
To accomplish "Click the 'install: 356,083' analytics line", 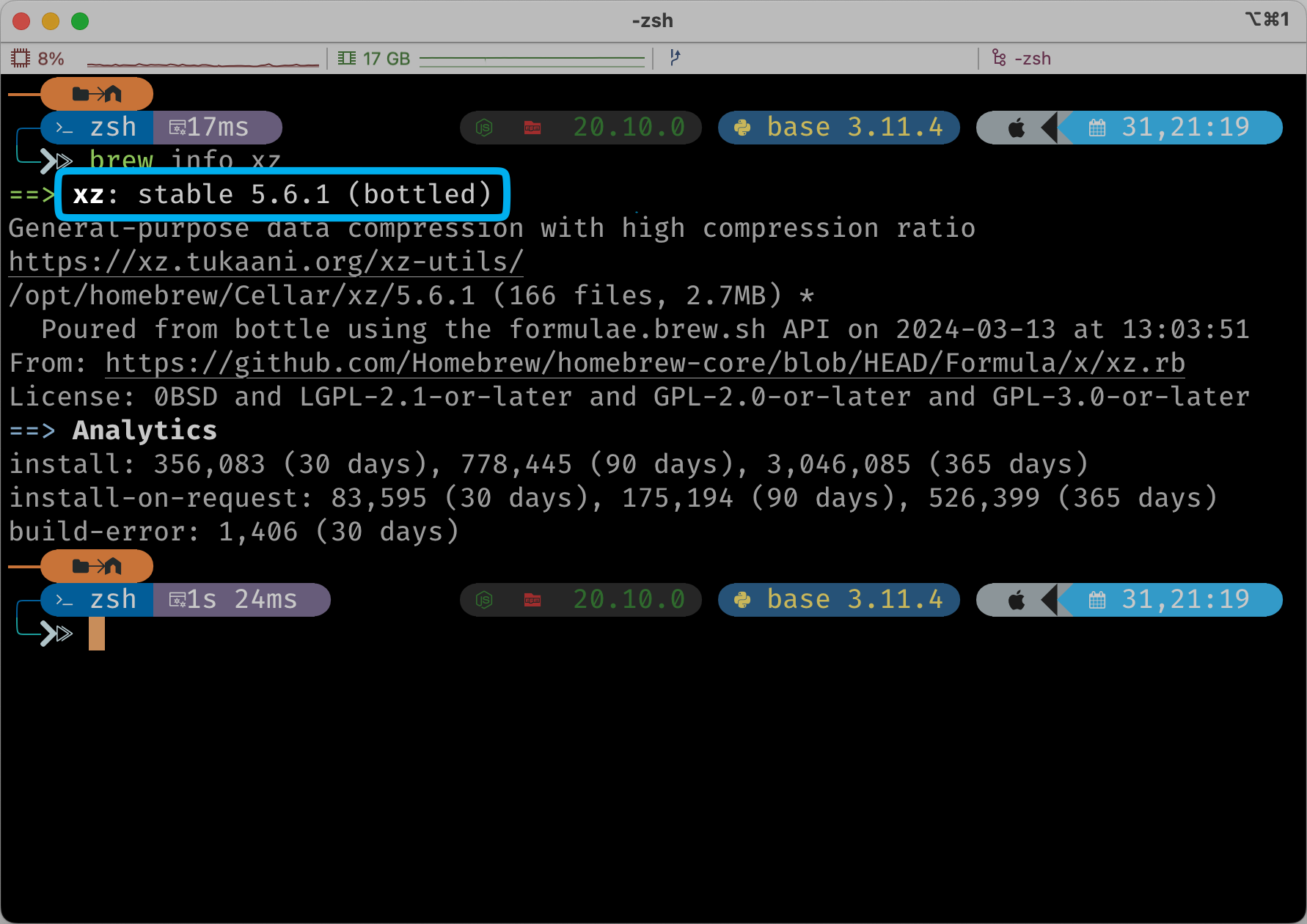I will [549, 465].
